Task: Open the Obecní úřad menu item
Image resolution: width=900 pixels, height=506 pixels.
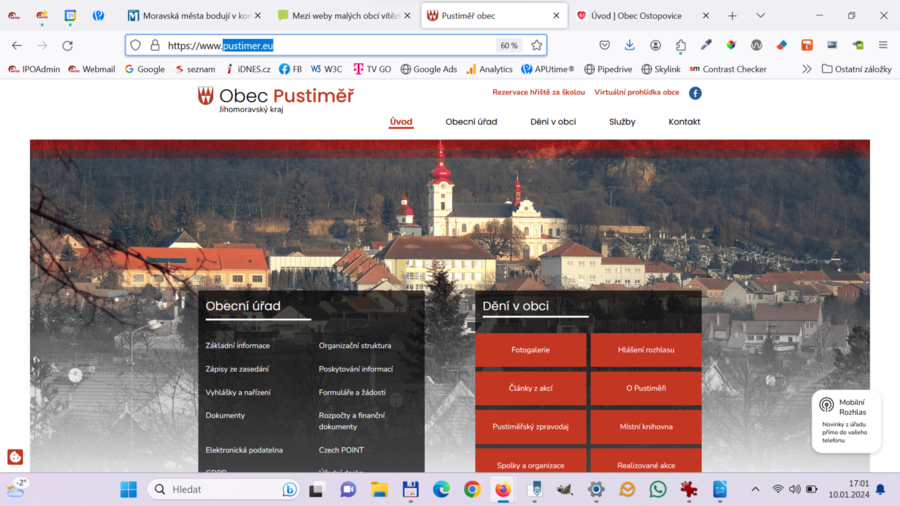Action: (471, 122)
